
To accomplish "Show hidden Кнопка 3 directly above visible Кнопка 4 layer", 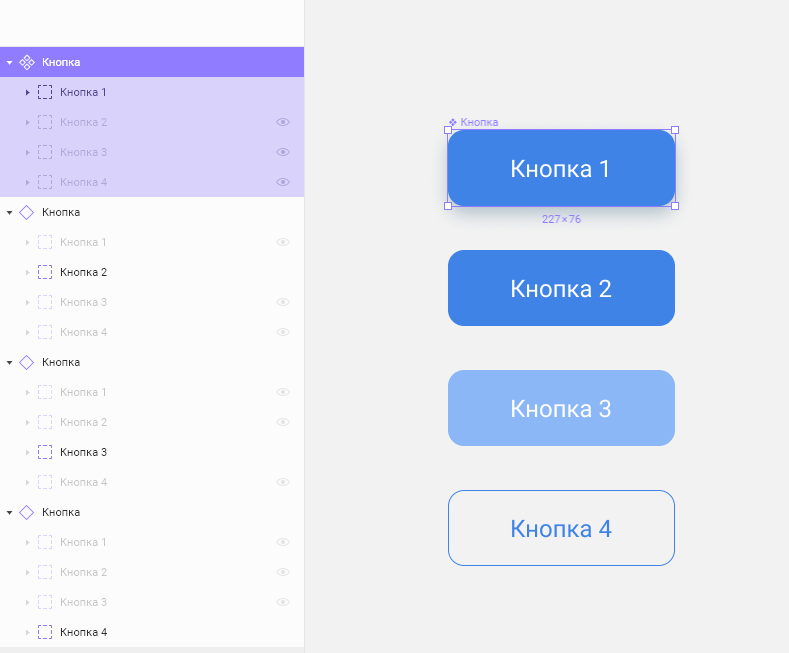I will (x=283, y=602).
